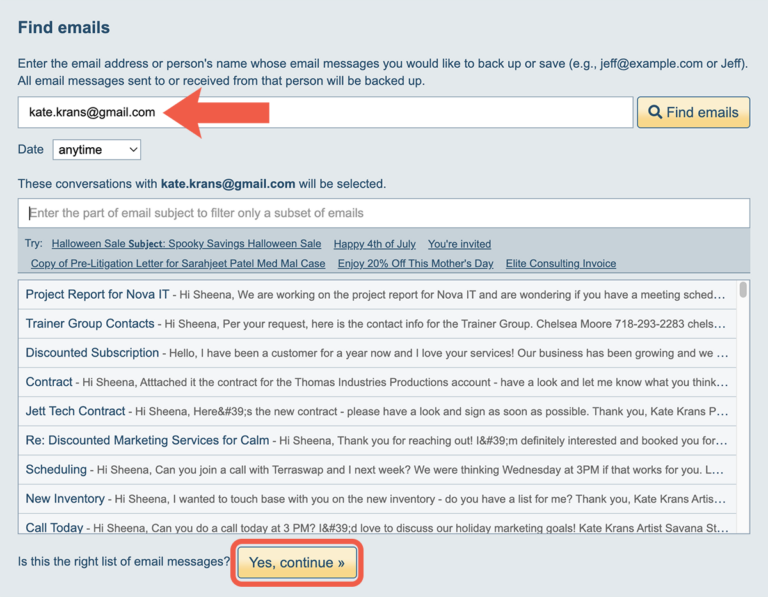
Task: Select the Contract email about Thomas Industries
Action: (377, 382)
